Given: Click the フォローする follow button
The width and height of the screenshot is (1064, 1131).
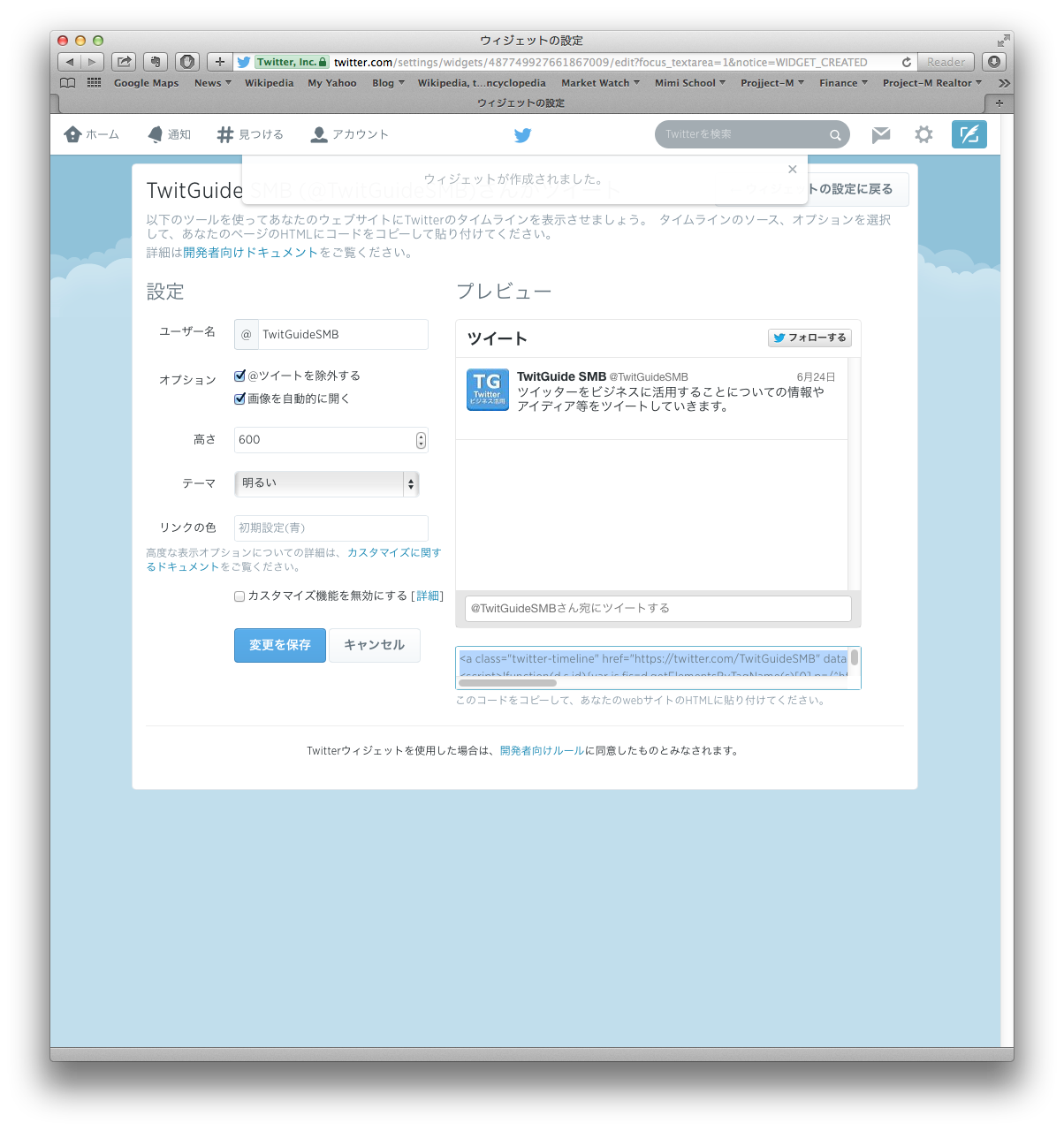Looking at the screenshot, I should [x=809, y=338].
